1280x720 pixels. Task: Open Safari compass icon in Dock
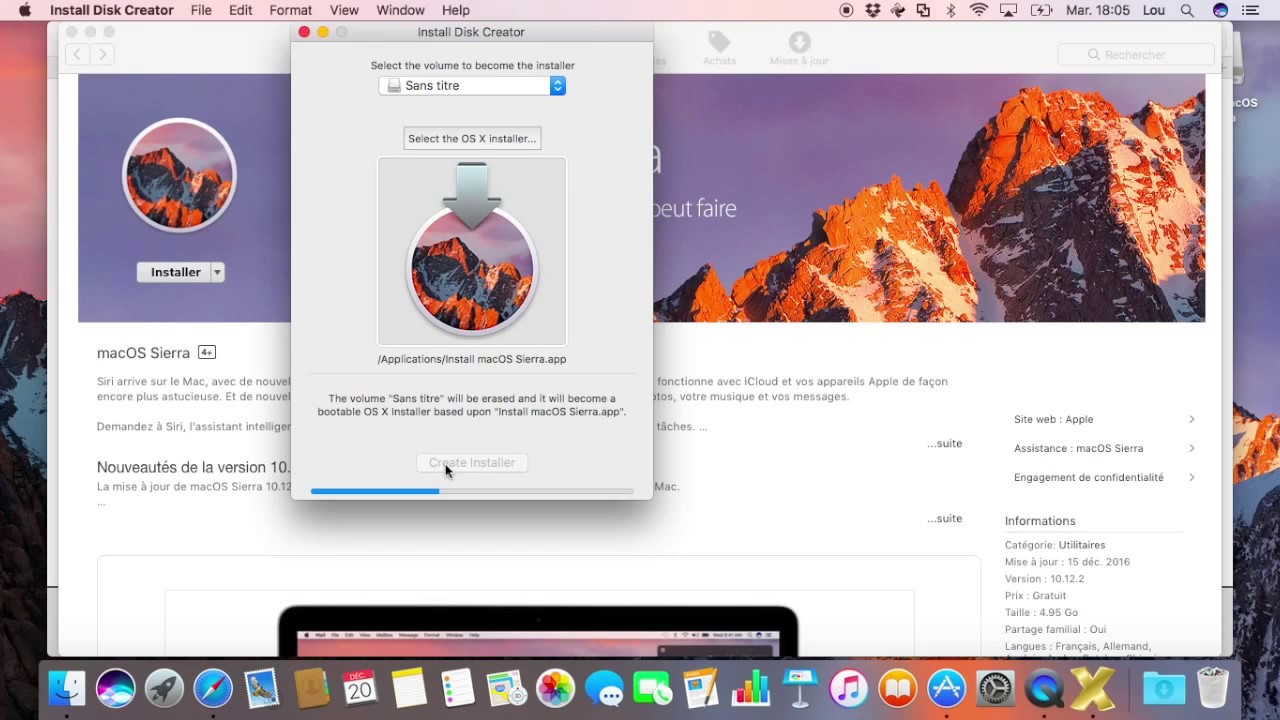pos(213,688)
